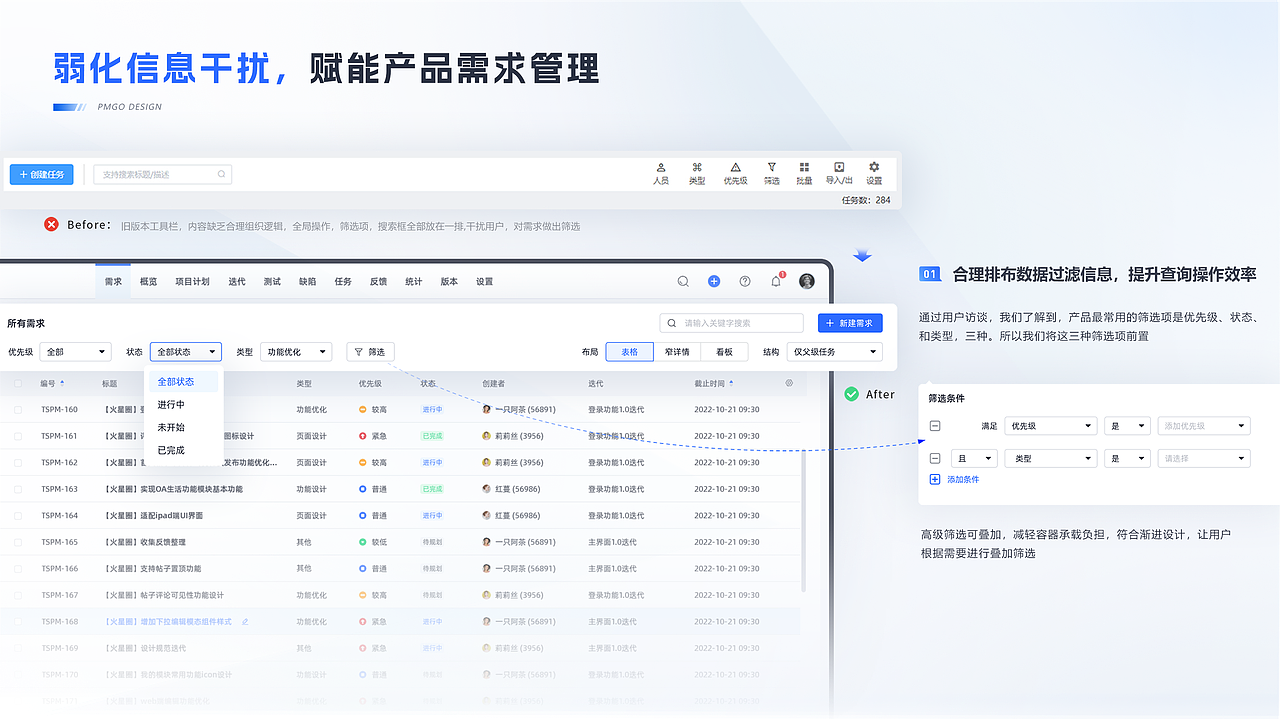Screen dimensions: 1280x720
Task: Open the notification bell icon
Action: 775,281
